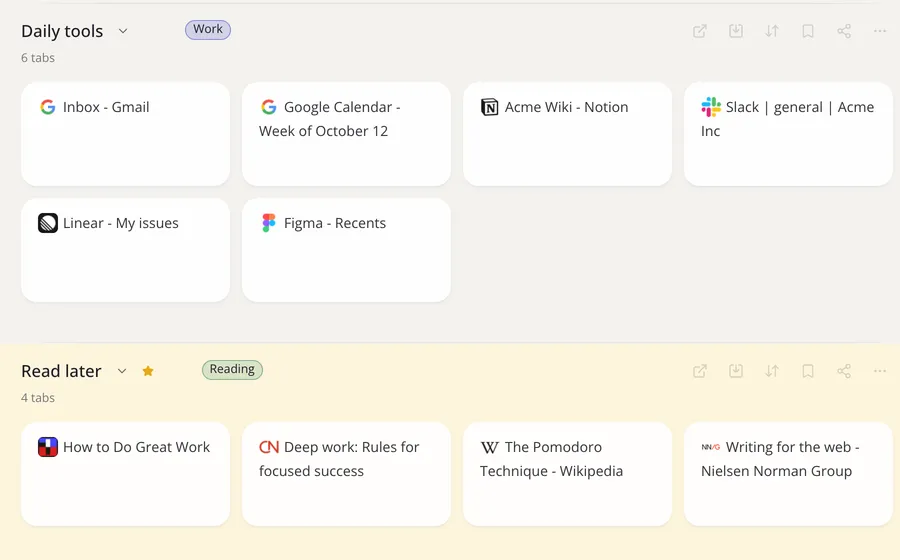Click the Daily tools collection title
The image size is (900, 560).
pyautogui.click(x=62, y=31)
